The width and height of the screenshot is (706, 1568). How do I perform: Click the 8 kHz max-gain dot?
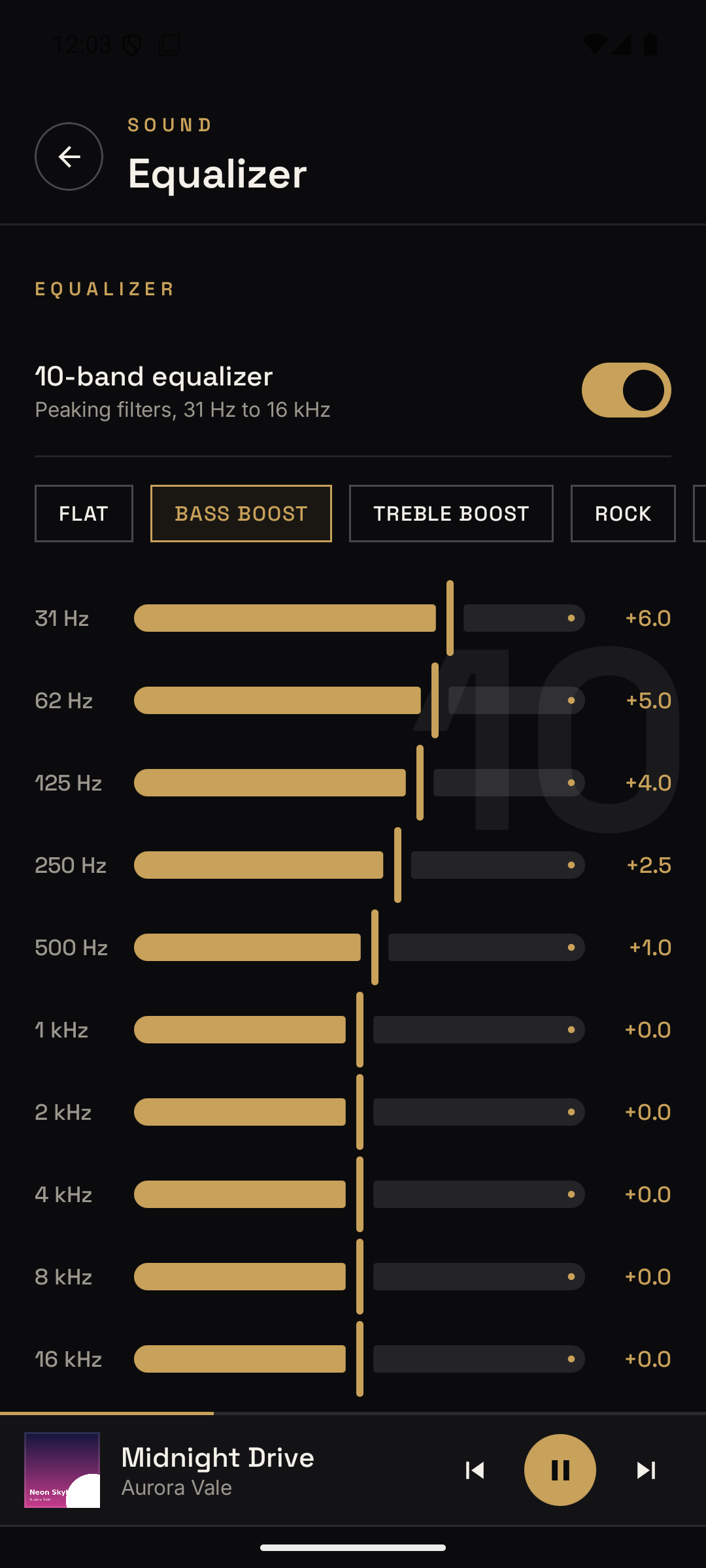click(571, 1277)
